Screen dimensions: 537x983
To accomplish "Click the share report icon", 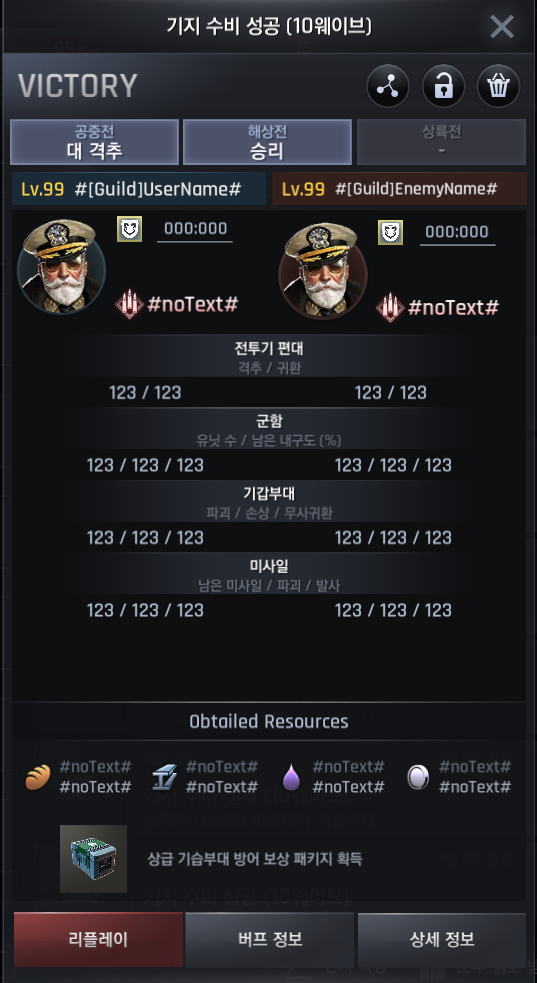I will (388, 87).
